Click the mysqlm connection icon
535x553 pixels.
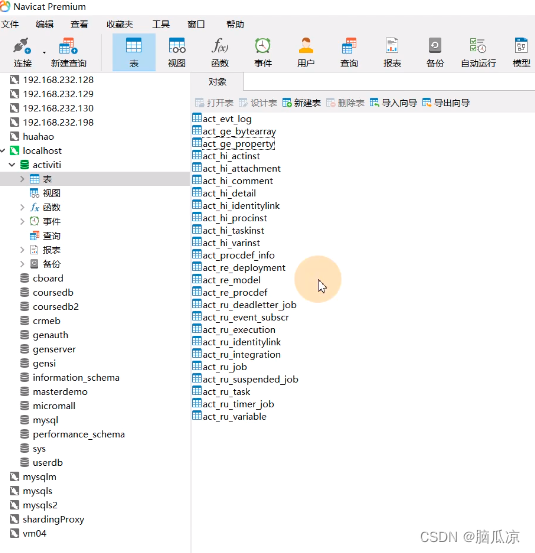14,477
